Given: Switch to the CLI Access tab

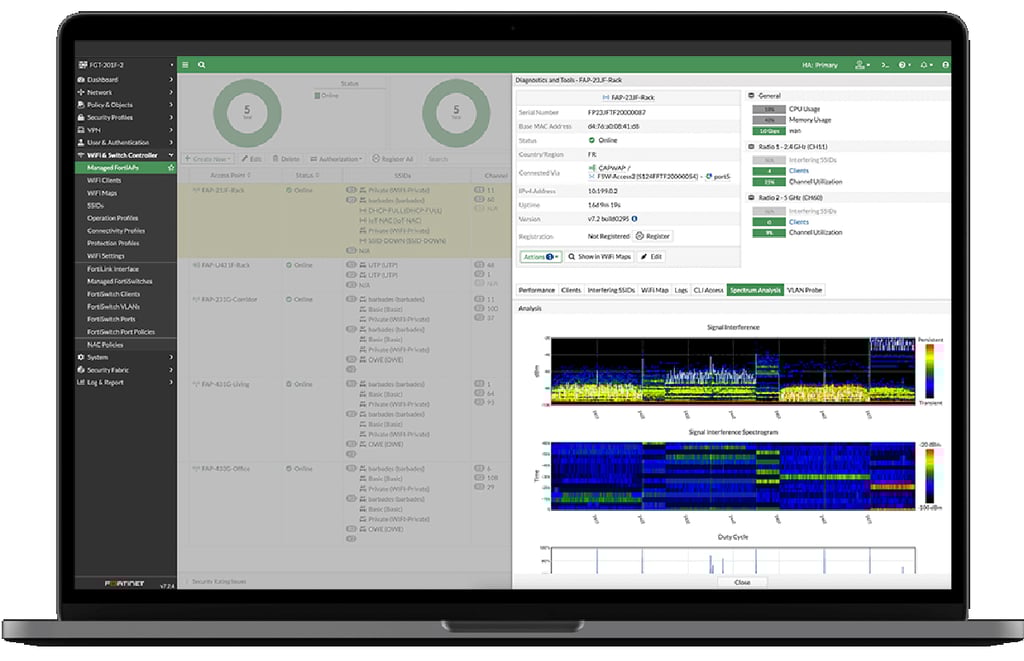Looking at the screenshot, I should tap(708, 290).
